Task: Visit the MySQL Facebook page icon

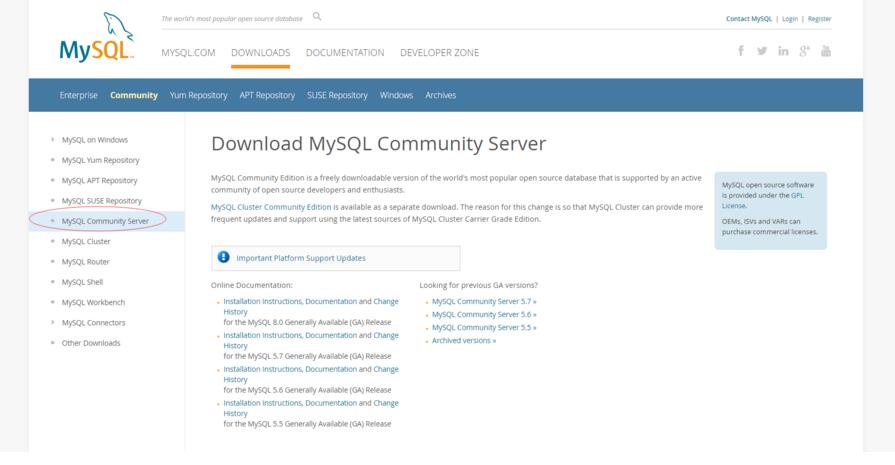Action: click(x=741, y=52)
